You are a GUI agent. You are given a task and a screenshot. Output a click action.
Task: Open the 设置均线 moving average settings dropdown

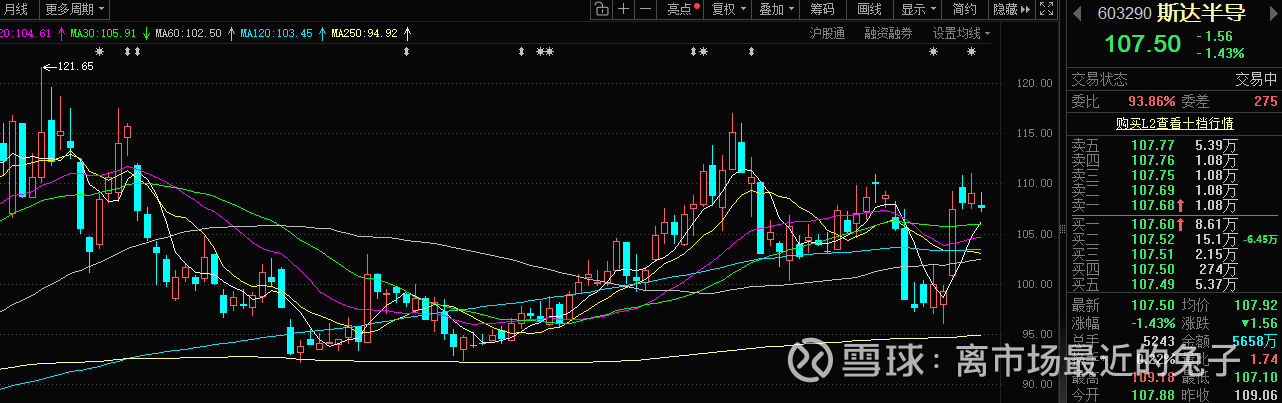[961, 33]
